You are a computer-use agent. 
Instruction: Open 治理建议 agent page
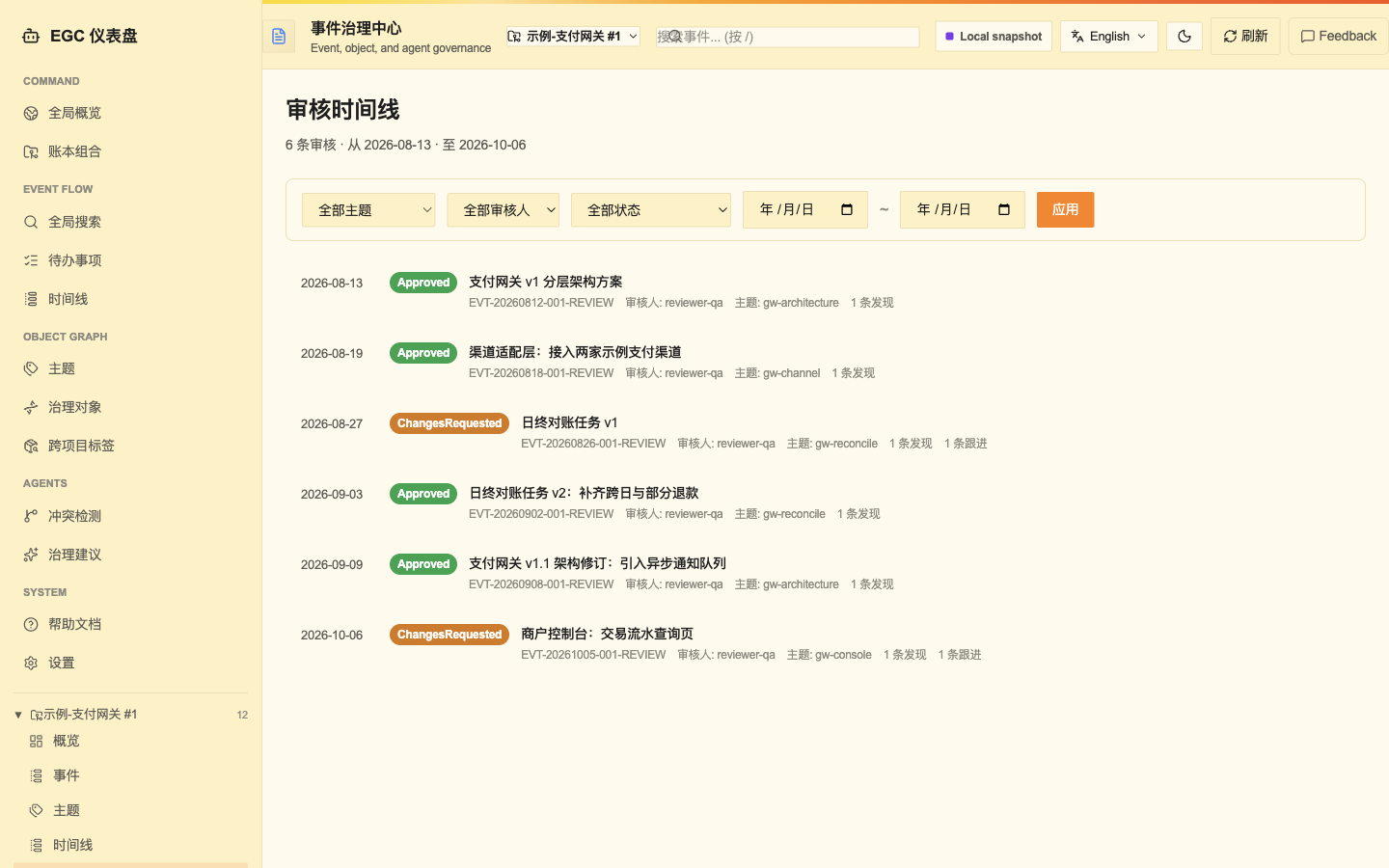[130, 555]
